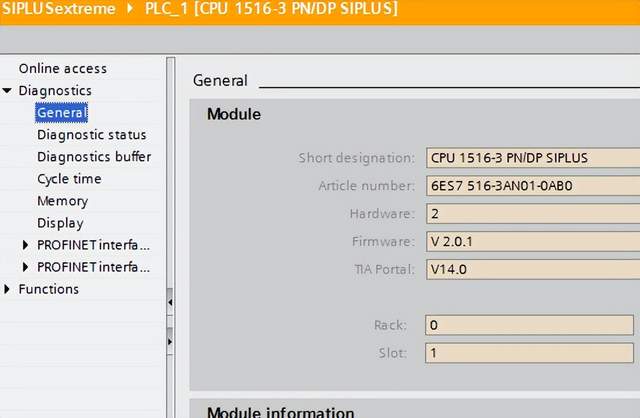Open Online access in the navigation tree
This screenshot has height=418, width=640.
pos(62,68)
